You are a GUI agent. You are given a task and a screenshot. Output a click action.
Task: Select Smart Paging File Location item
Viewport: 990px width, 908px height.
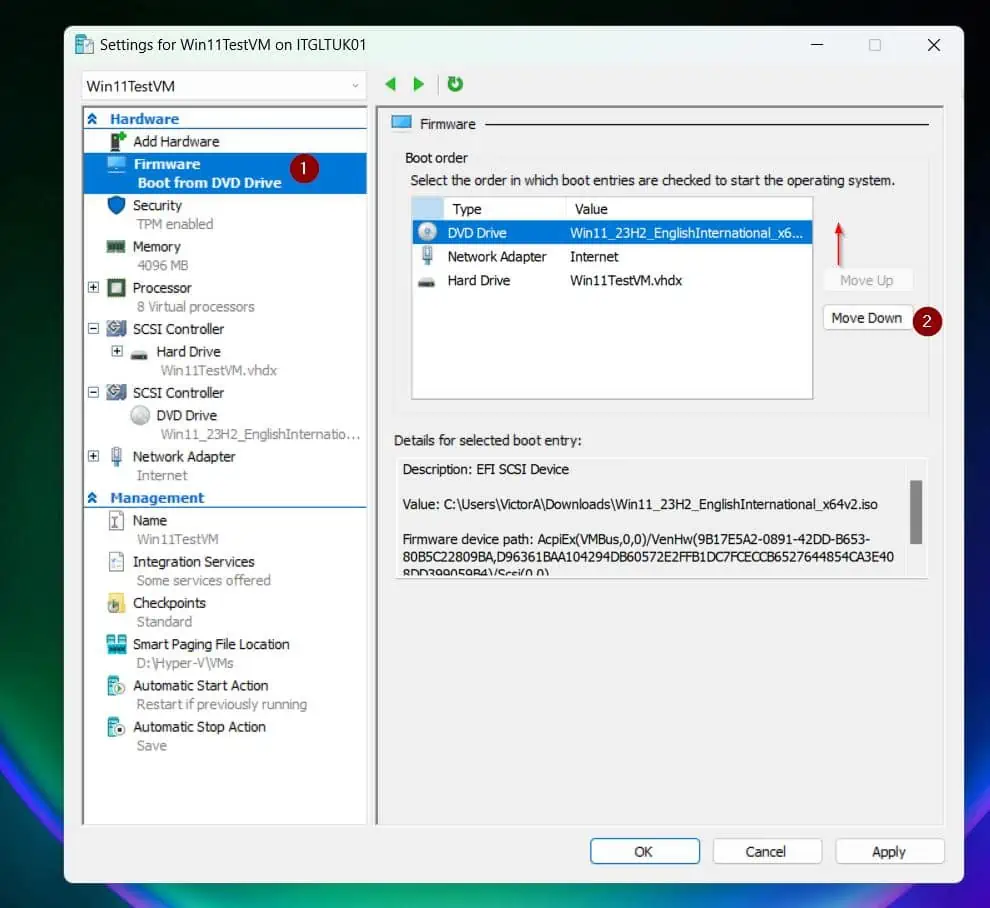coord(211,644)
